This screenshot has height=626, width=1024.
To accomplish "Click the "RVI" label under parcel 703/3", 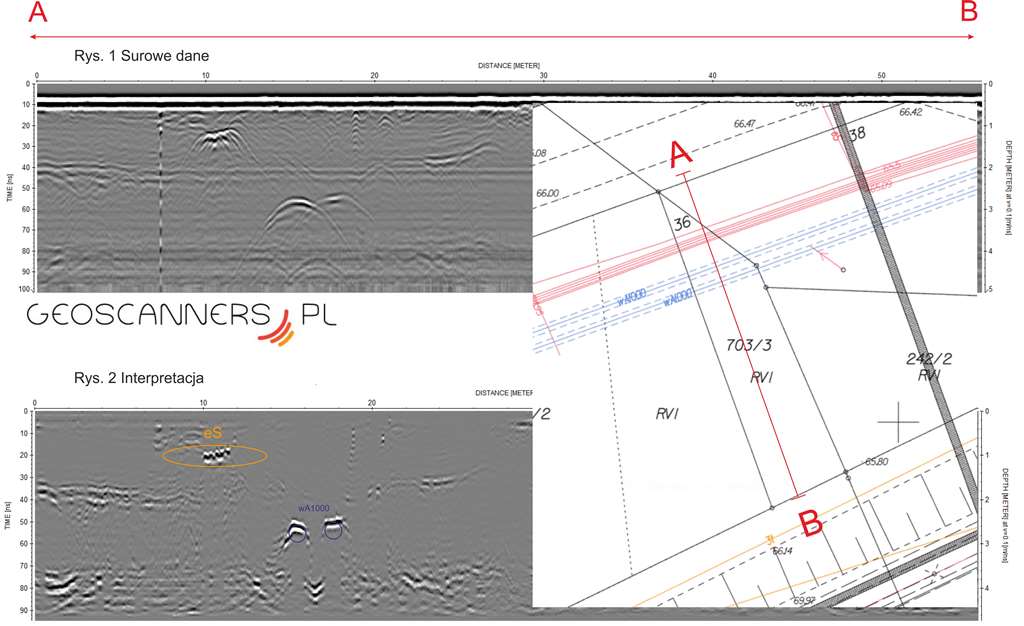I will point(761,377).
